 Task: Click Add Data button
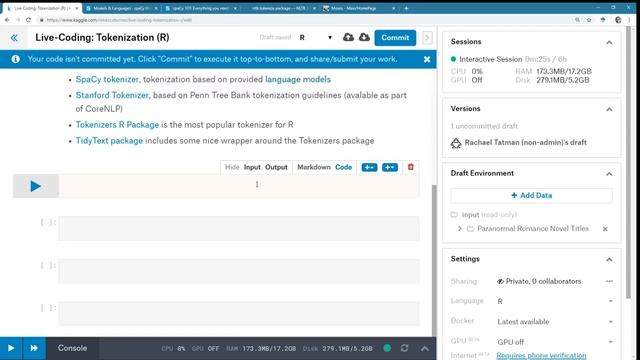(x=531, y=196)
